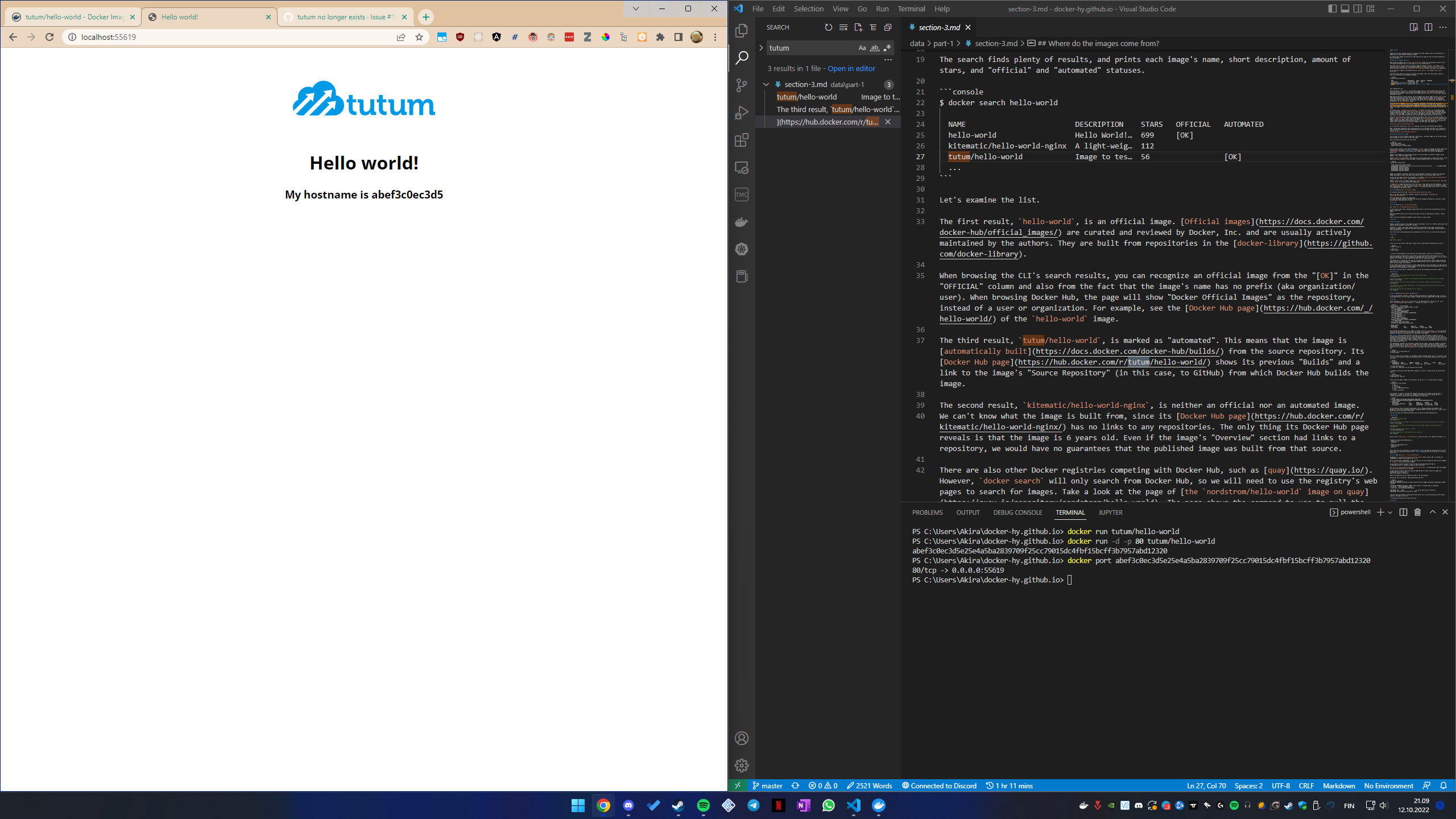Open the Source Control view

click(x=742, y=85)
